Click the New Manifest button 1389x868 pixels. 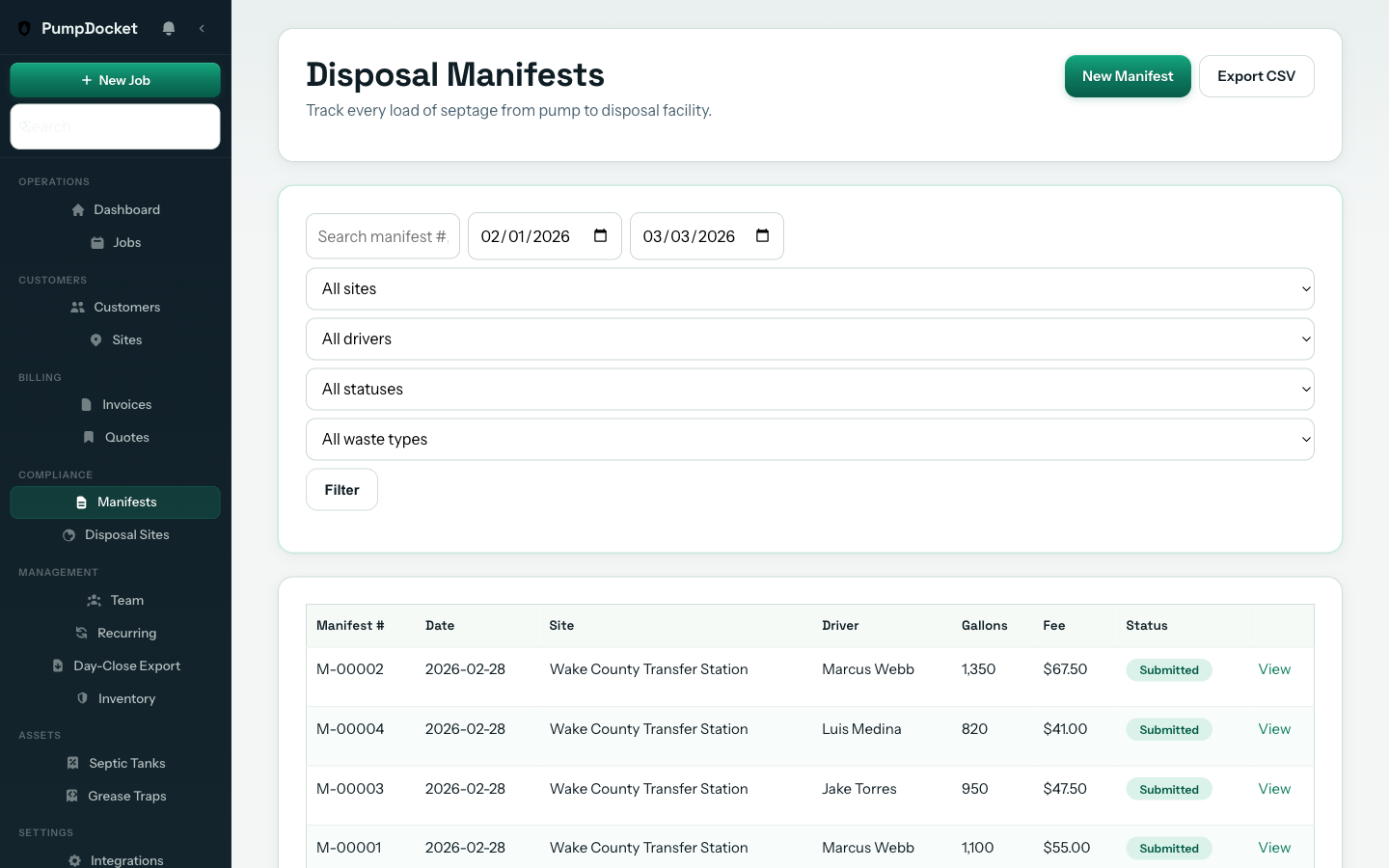click(1128, 76)
